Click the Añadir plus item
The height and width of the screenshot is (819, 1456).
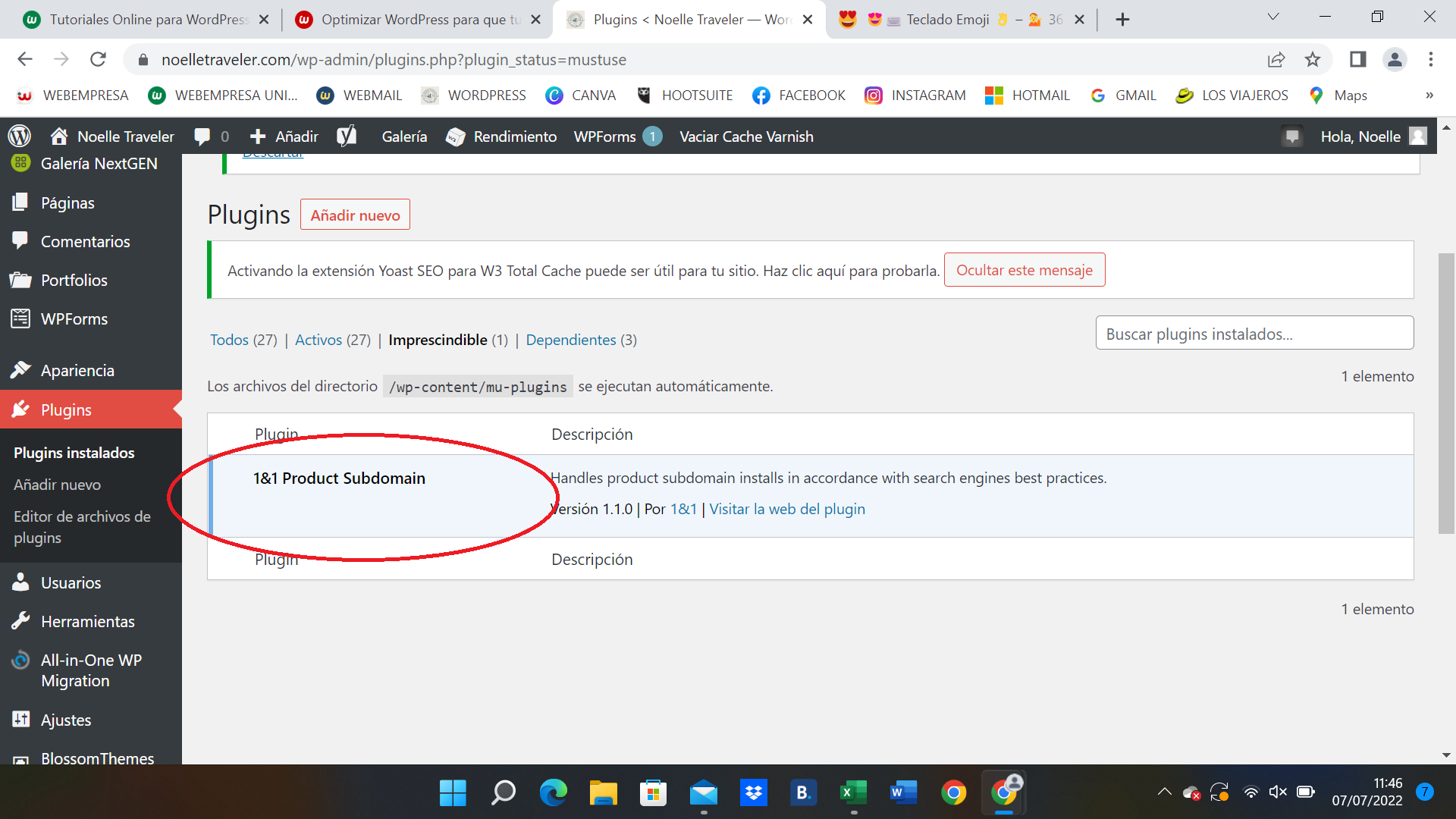284,136
